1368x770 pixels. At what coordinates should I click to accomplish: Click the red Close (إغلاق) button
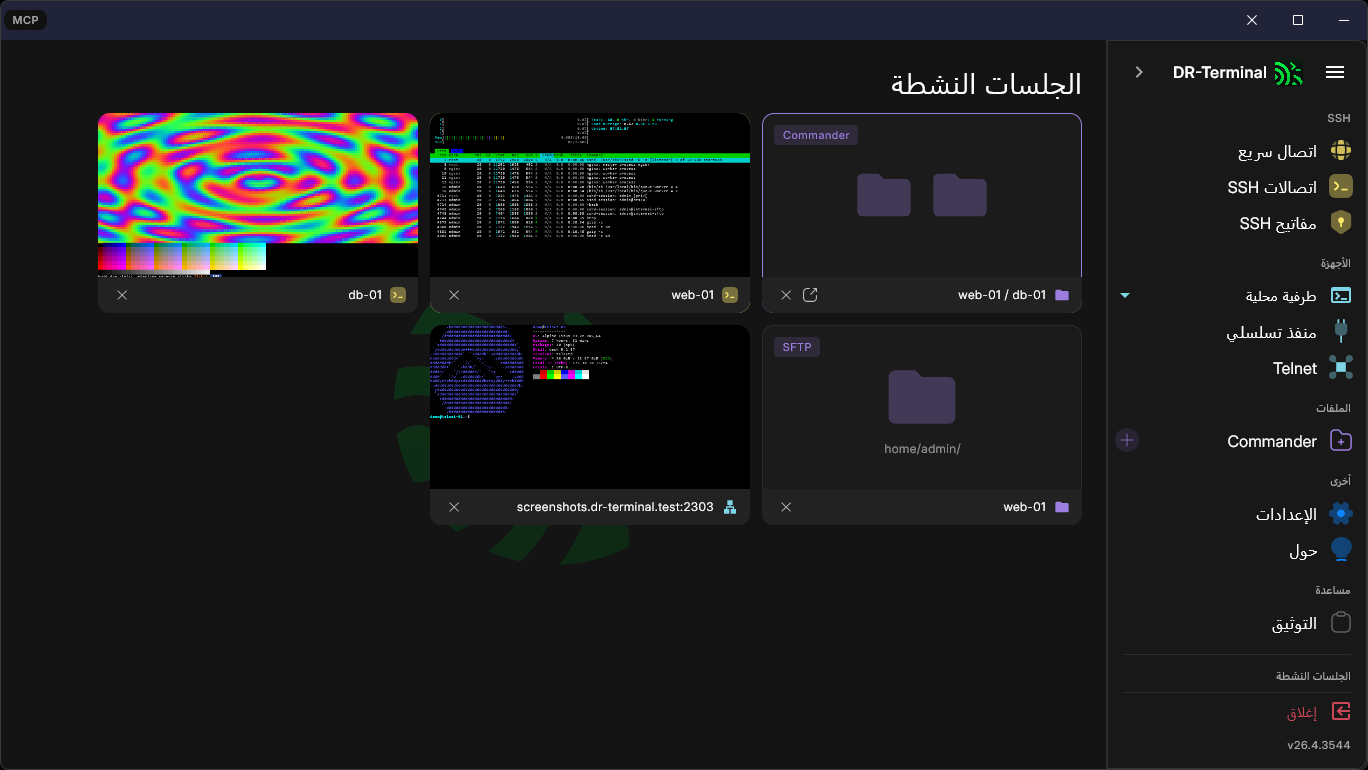click(1319, 713)
